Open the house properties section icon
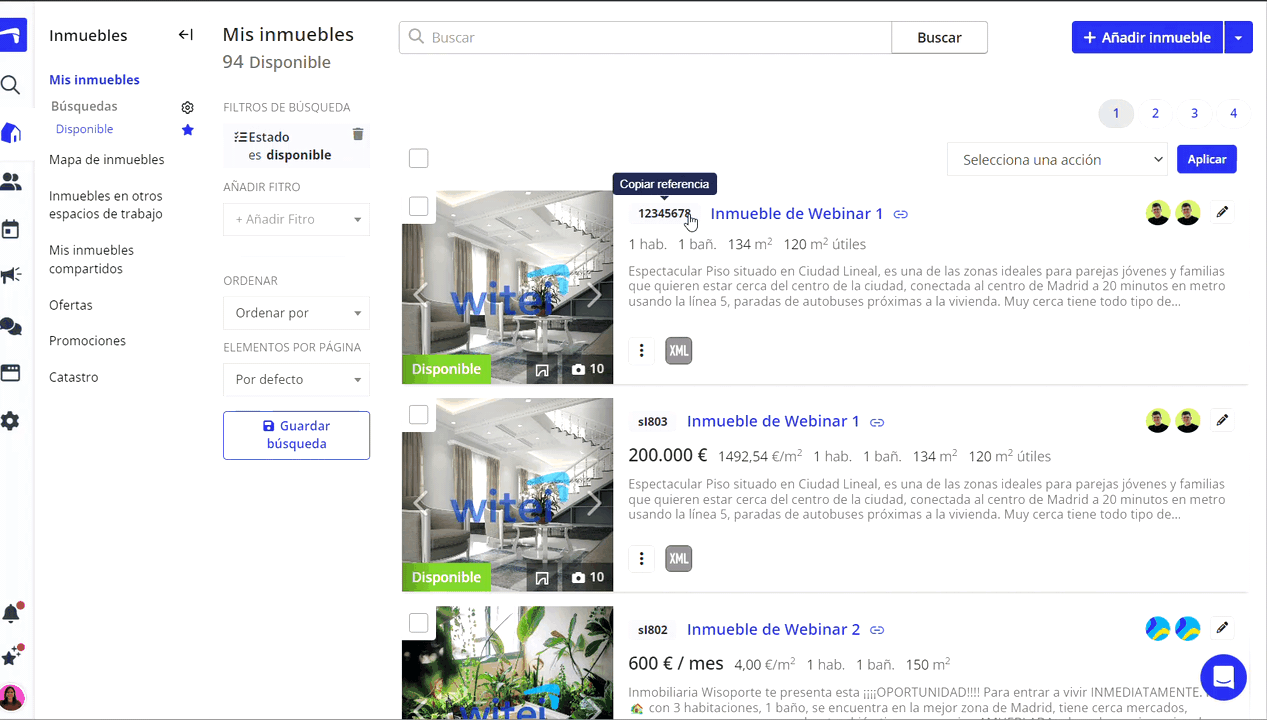 coord(11,133)
